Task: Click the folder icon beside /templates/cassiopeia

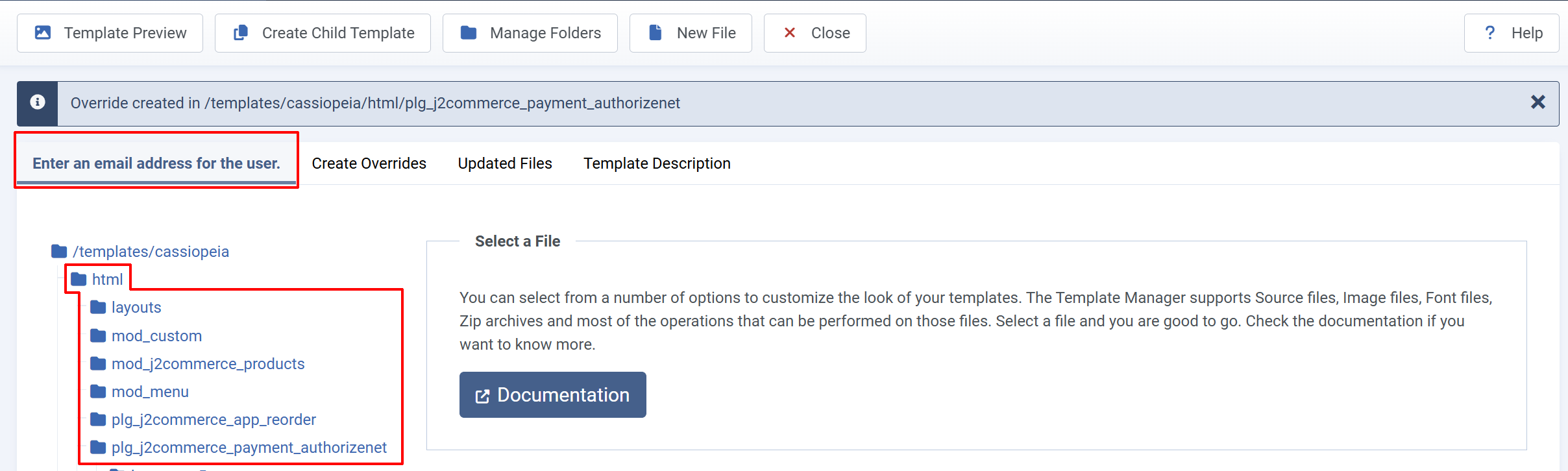Action: [59, 251]
